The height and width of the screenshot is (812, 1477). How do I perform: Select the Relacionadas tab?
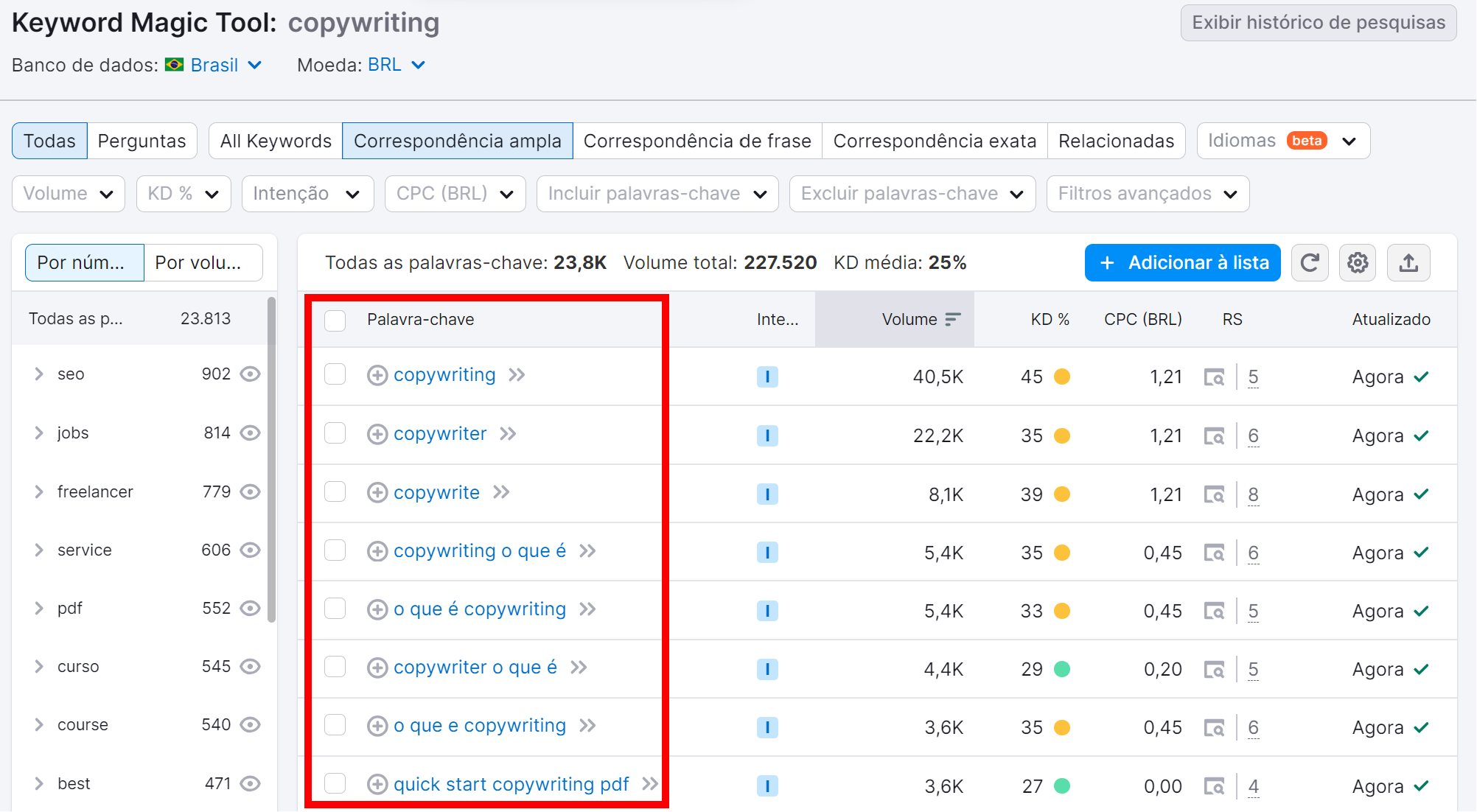[x=1116, y=141]
